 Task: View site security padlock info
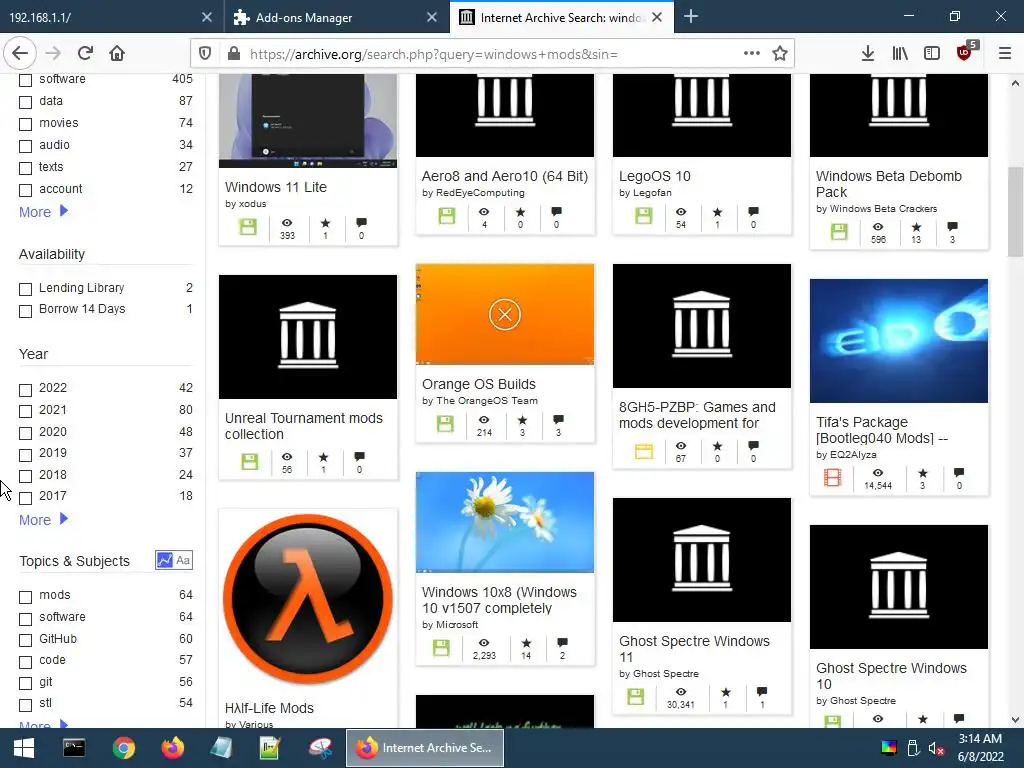[234, 54]
